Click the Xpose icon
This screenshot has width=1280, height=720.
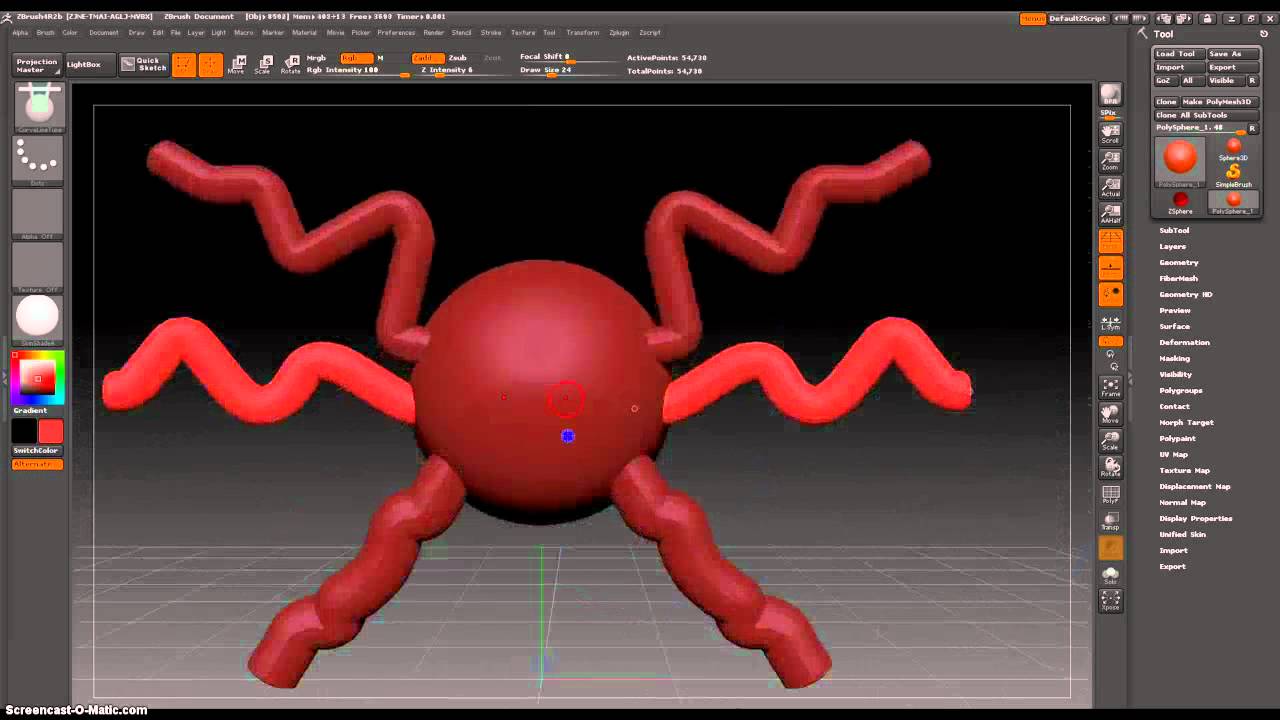click(1110, 601)
